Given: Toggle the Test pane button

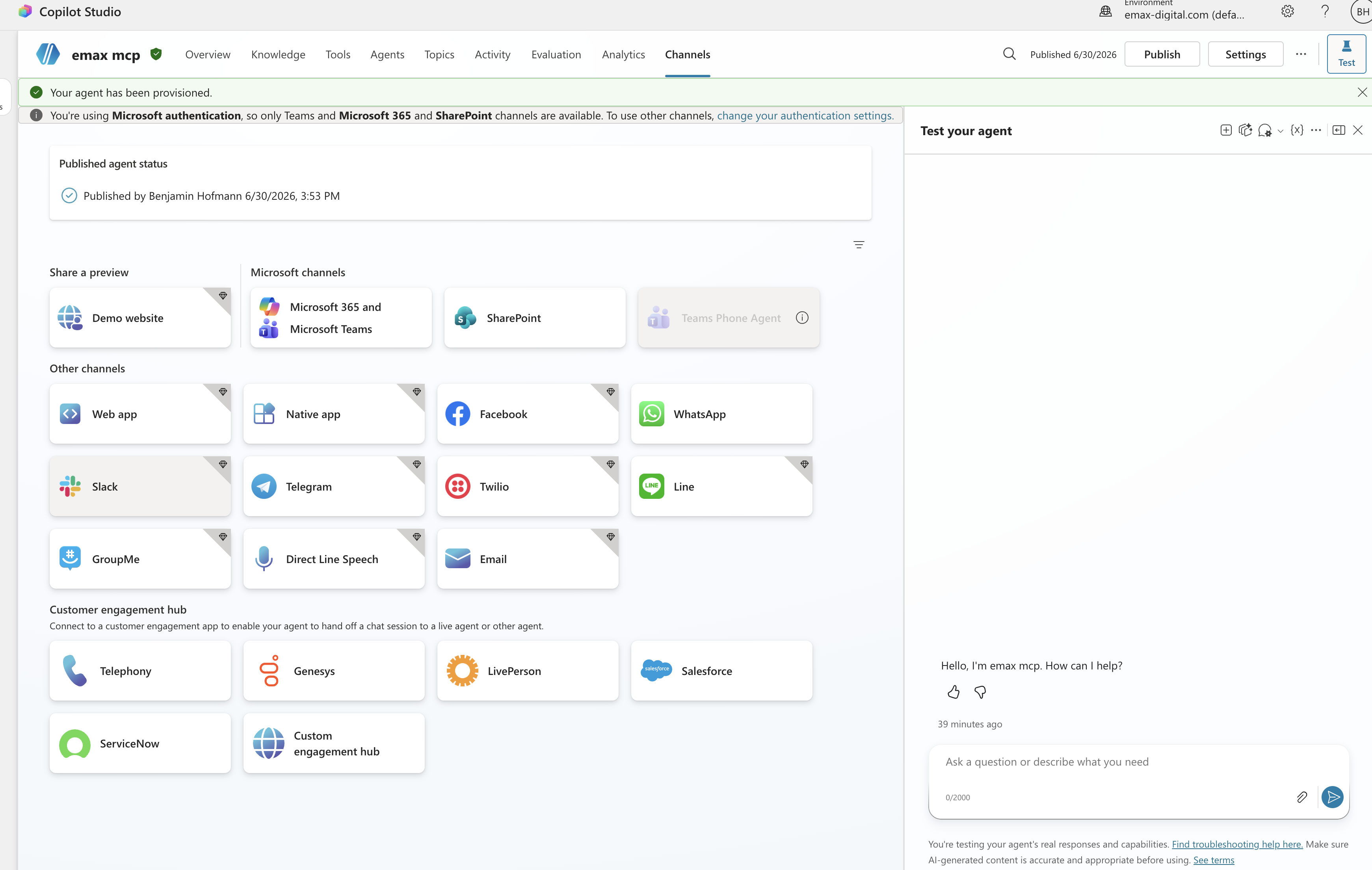Looking at the screenshot, I should tap(1346, 54).
